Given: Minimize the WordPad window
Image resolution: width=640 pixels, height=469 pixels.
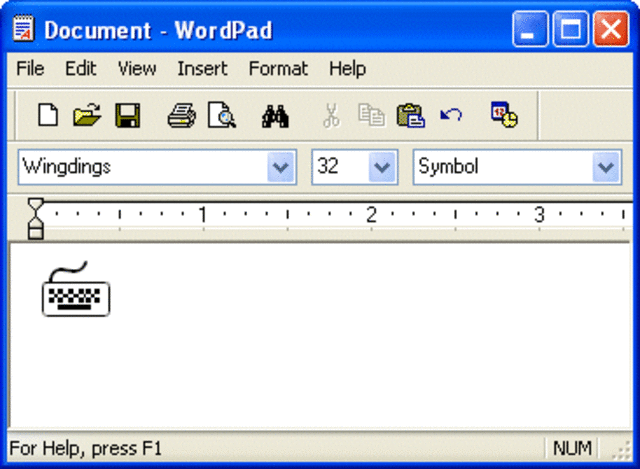Looking at the screenshot, I should (x=530, y=29).
